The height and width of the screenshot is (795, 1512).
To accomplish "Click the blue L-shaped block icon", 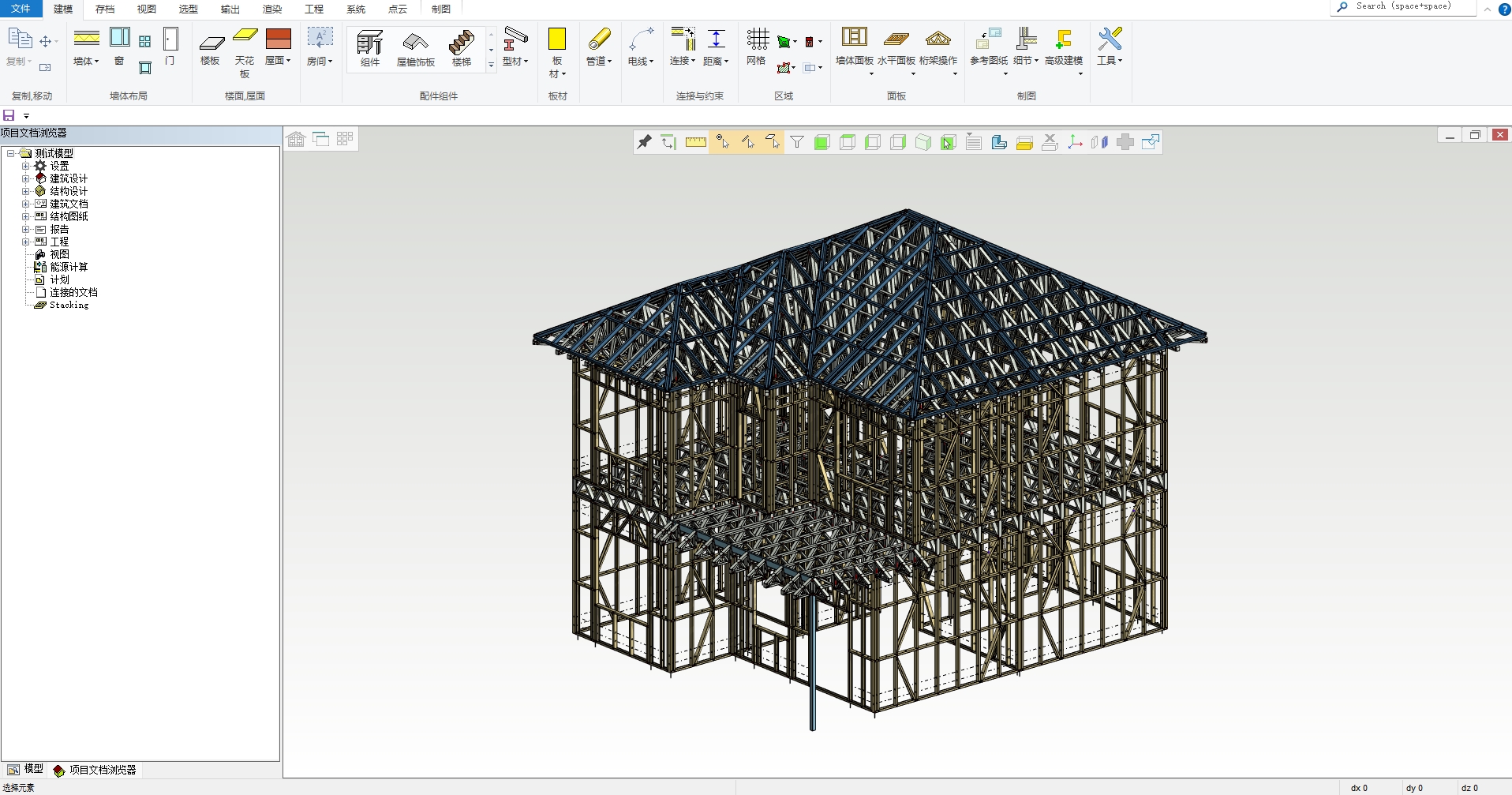I will pos(999,142).
